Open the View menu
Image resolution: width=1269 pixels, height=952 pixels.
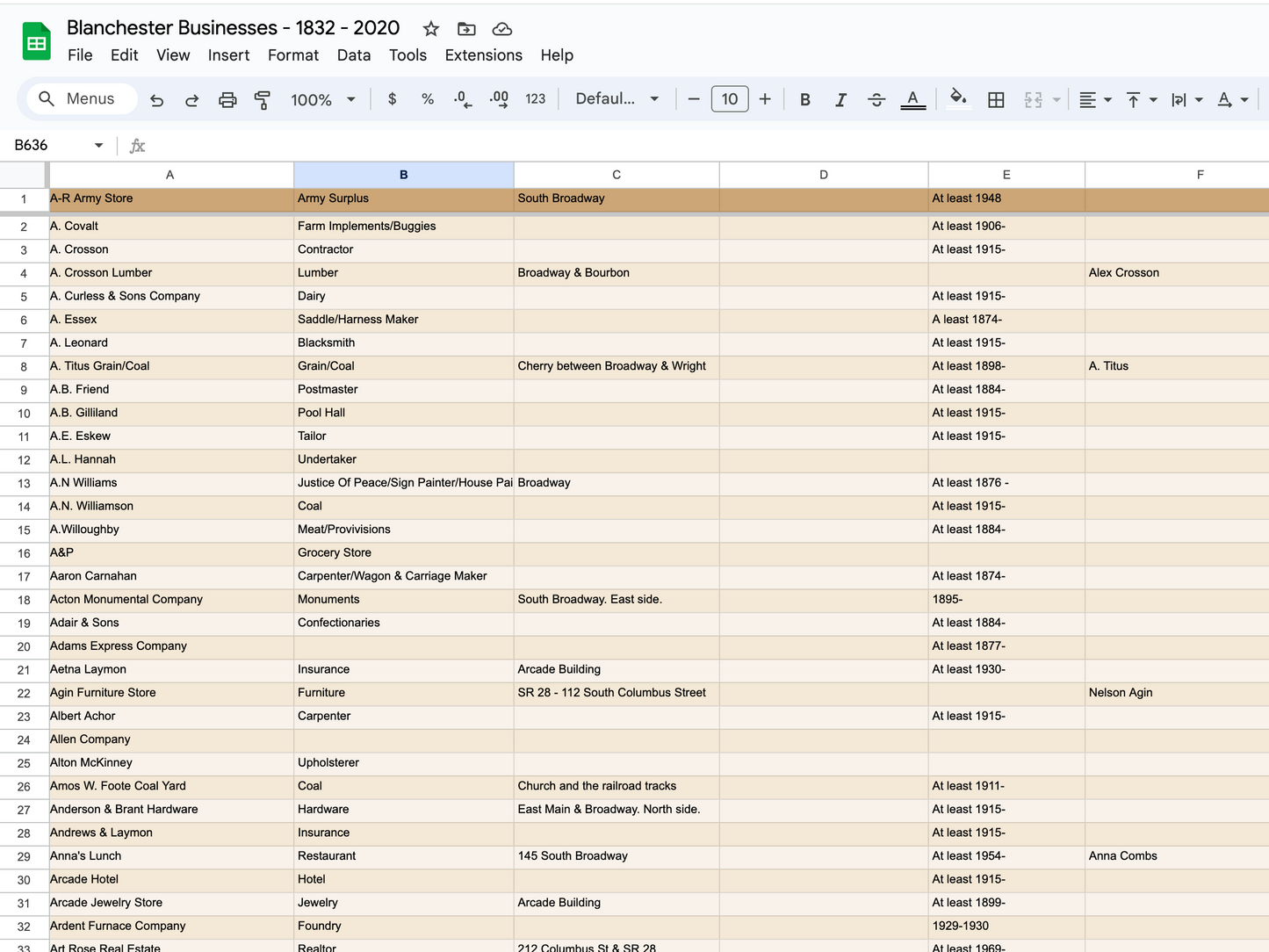(x=173, y=55)
